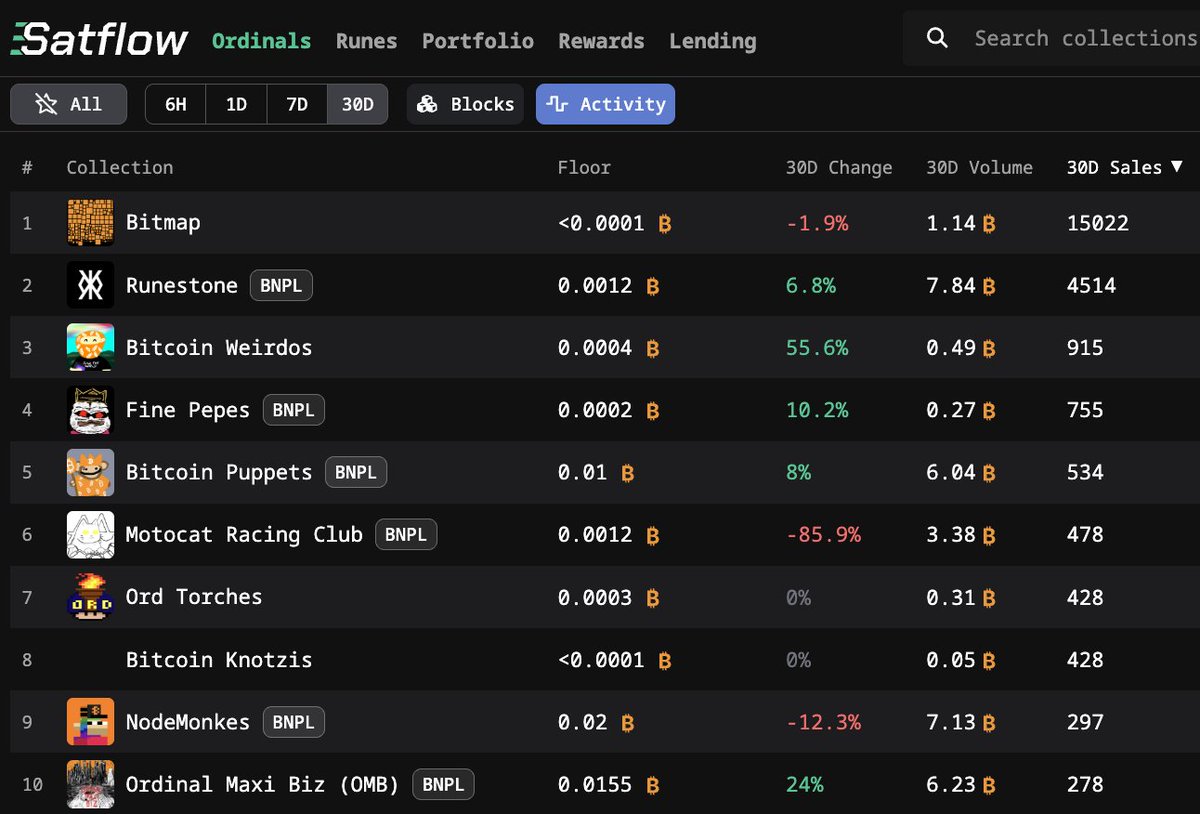Click the Bitcoin symbol next to Bitcoin Puppets floor
This screenshot has width=1200, height=814.
(628, 473)
